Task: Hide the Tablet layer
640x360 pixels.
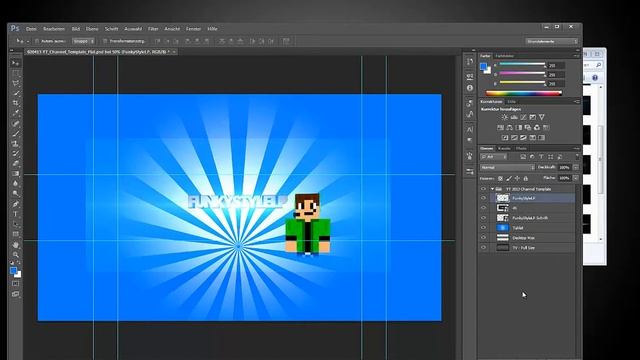Action: click(483, 227)
